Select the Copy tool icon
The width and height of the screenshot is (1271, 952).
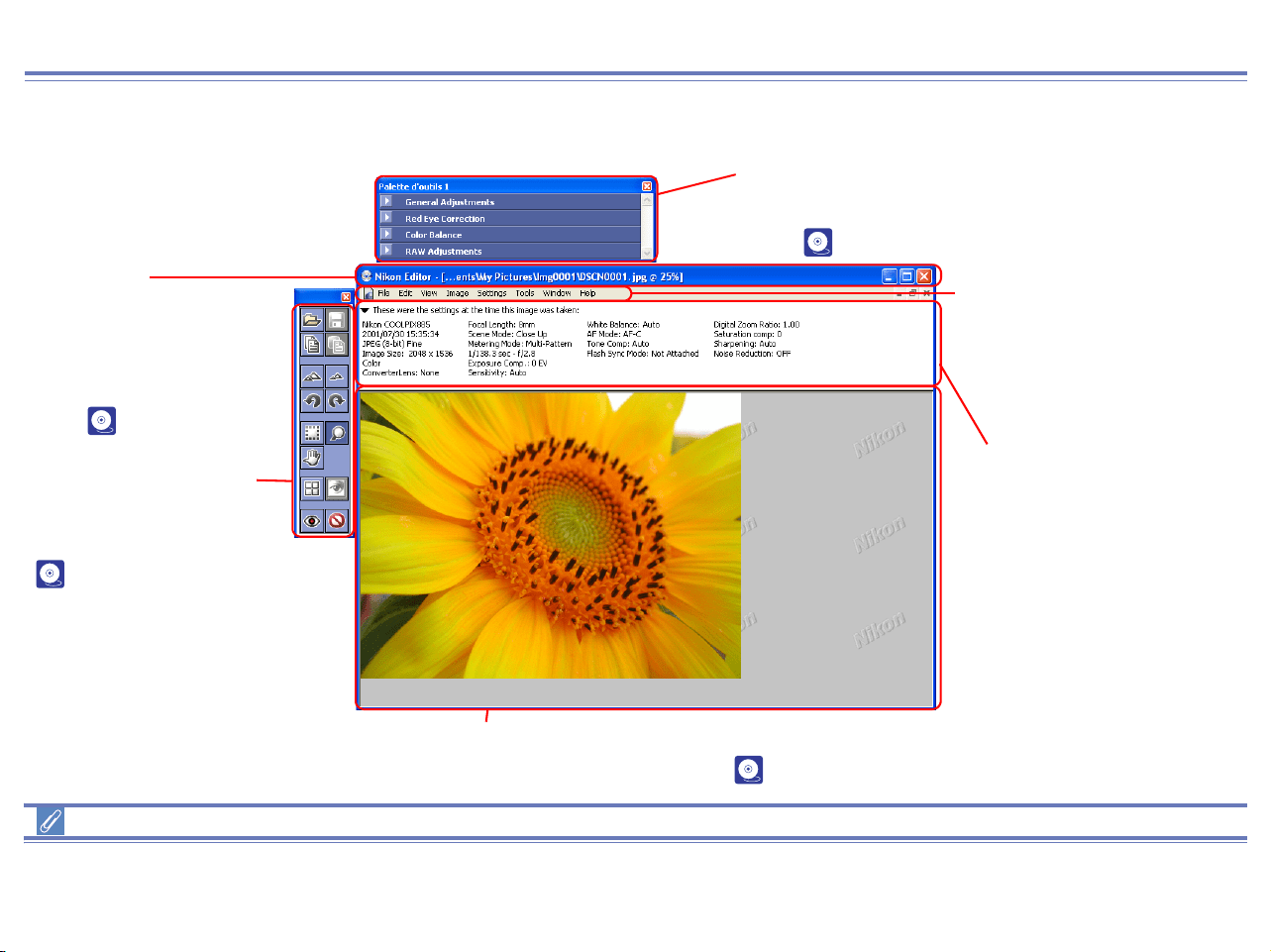312,345
